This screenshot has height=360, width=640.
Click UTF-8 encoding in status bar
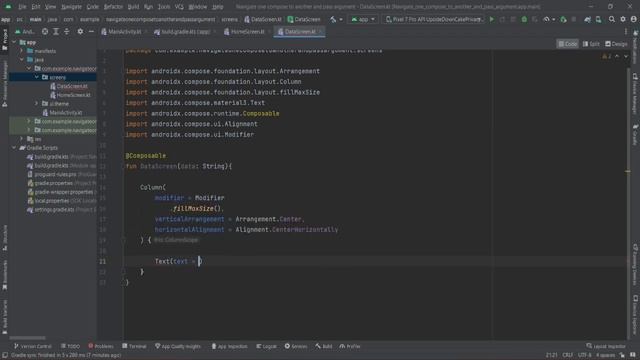coord(584,355)
